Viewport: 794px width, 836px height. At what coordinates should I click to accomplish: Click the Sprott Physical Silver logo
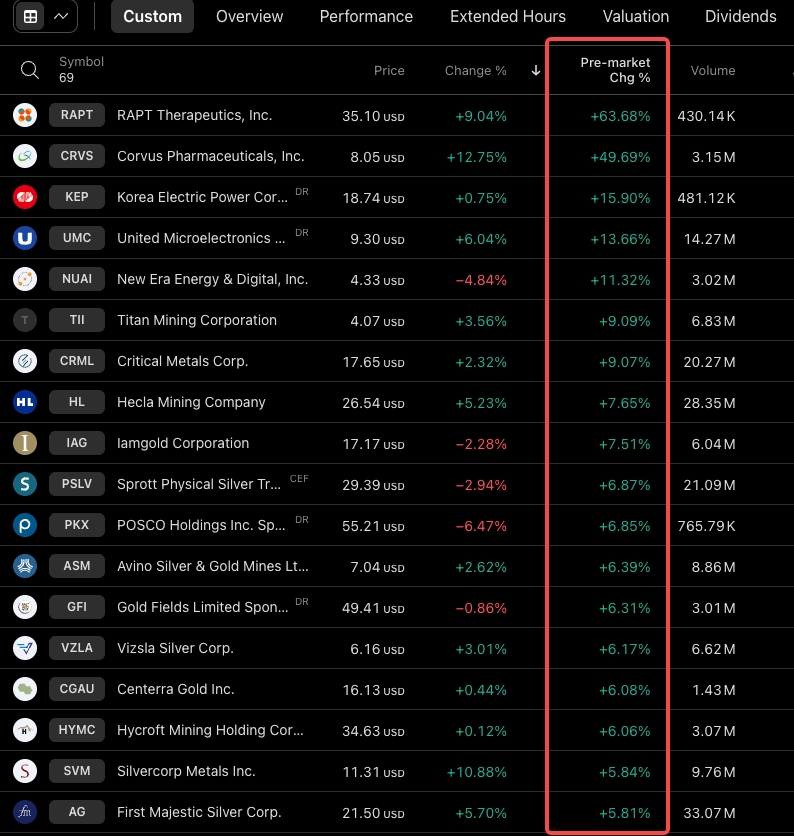coord(25,484)
